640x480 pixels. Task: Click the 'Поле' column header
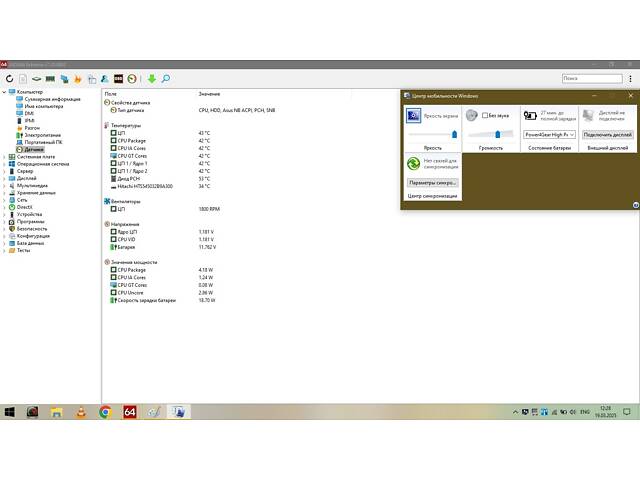click(110, 94)
